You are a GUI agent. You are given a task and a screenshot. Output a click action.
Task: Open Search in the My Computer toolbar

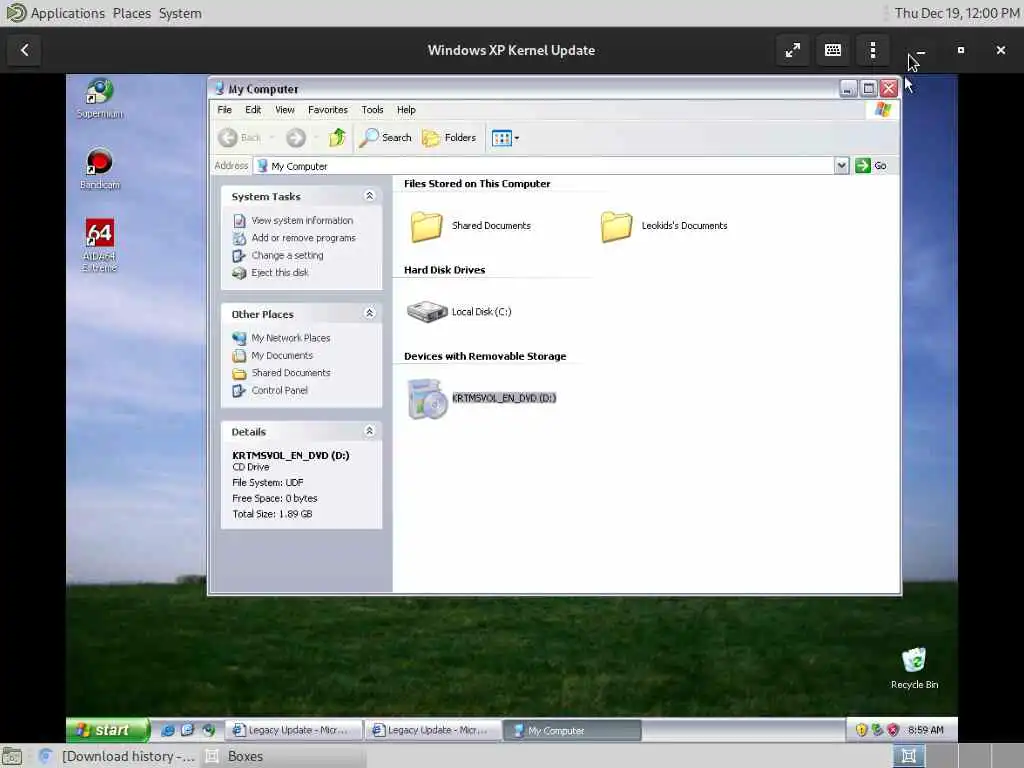(x=386, y=138)
